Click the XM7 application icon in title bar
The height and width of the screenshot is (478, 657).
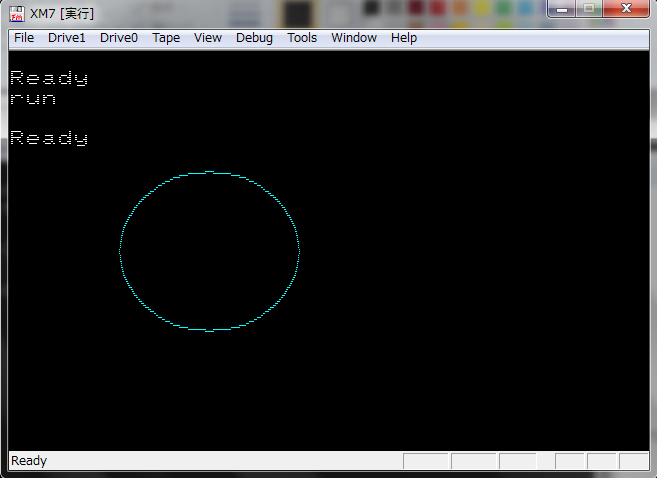(x=17, y=13)
